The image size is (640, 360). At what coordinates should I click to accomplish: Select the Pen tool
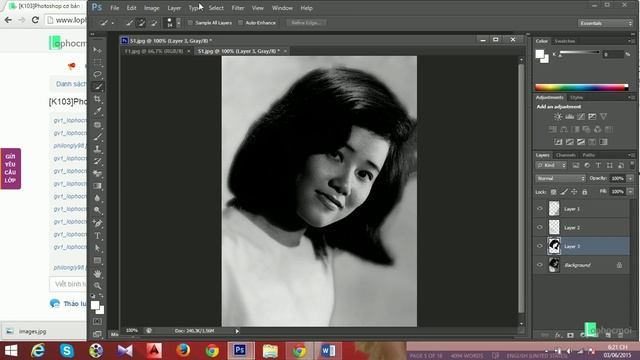(97, 224)
